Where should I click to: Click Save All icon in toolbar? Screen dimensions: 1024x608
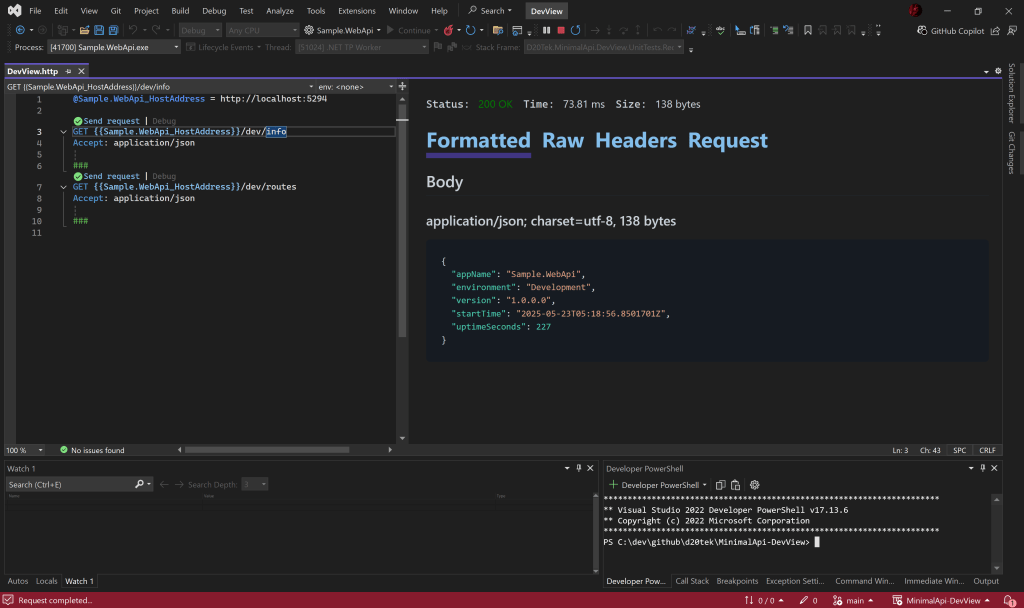coord(113,30)
